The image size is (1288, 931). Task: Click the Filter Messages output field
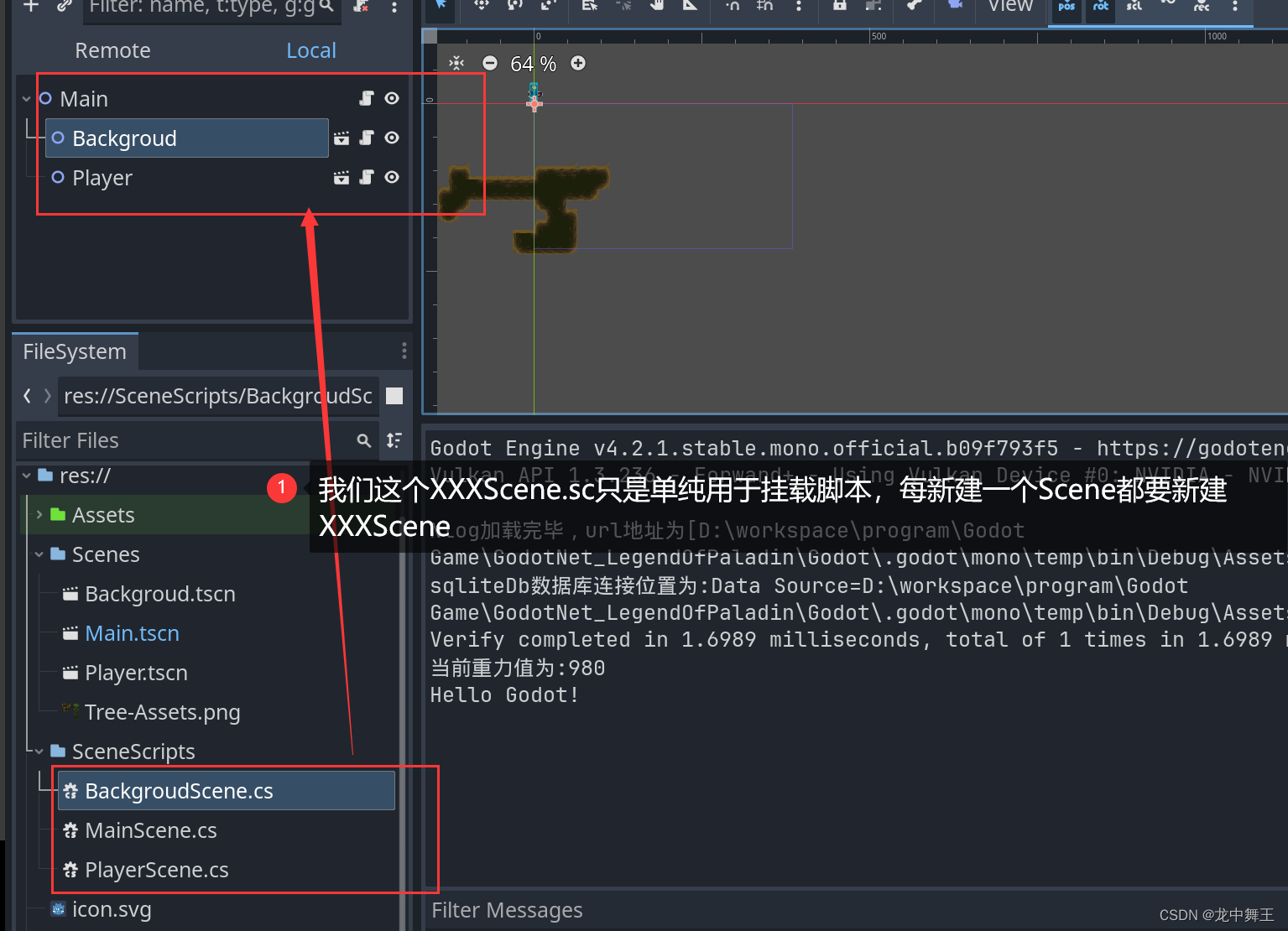(856, 910)
